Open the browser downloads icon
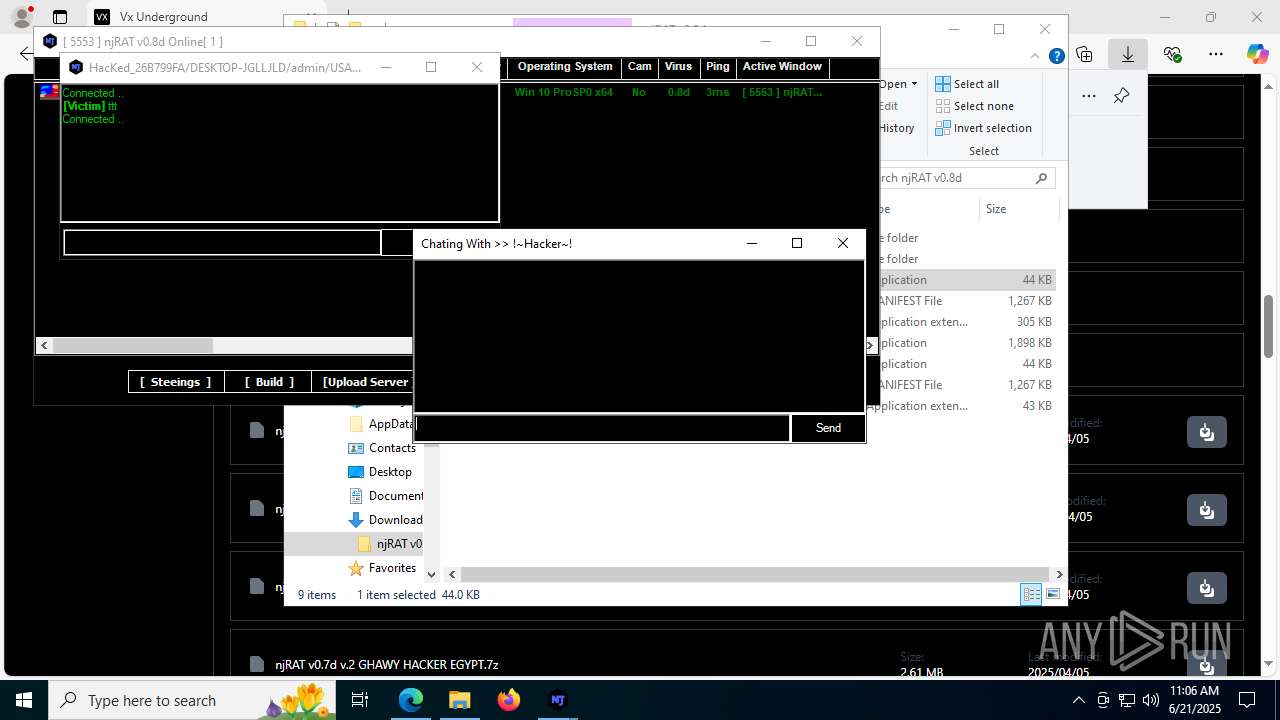The width and height of the screenshot is (1280, 720). coord(1128,54)
